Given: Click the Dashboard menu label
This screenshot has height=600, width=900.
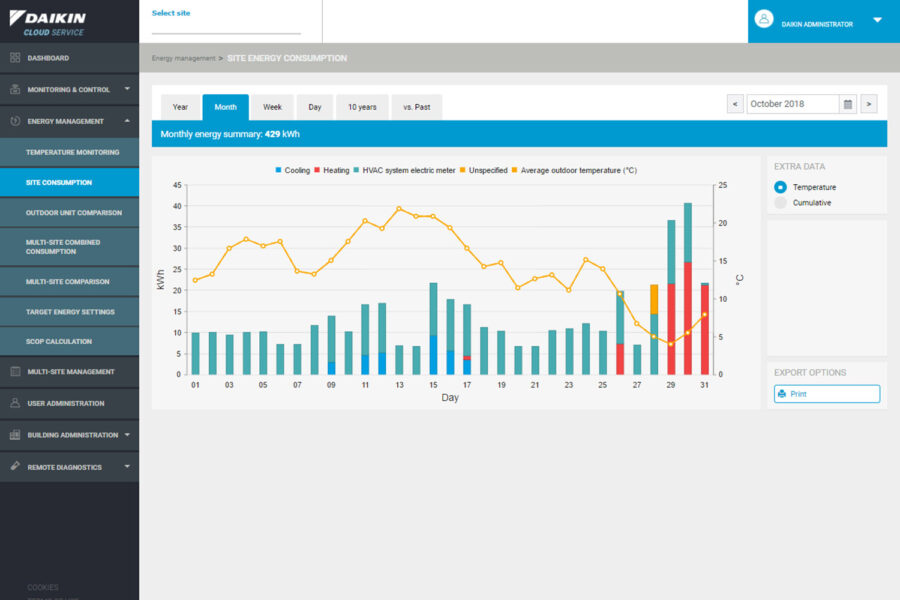Looking at the screenshot, I should [x=48, y=58].
